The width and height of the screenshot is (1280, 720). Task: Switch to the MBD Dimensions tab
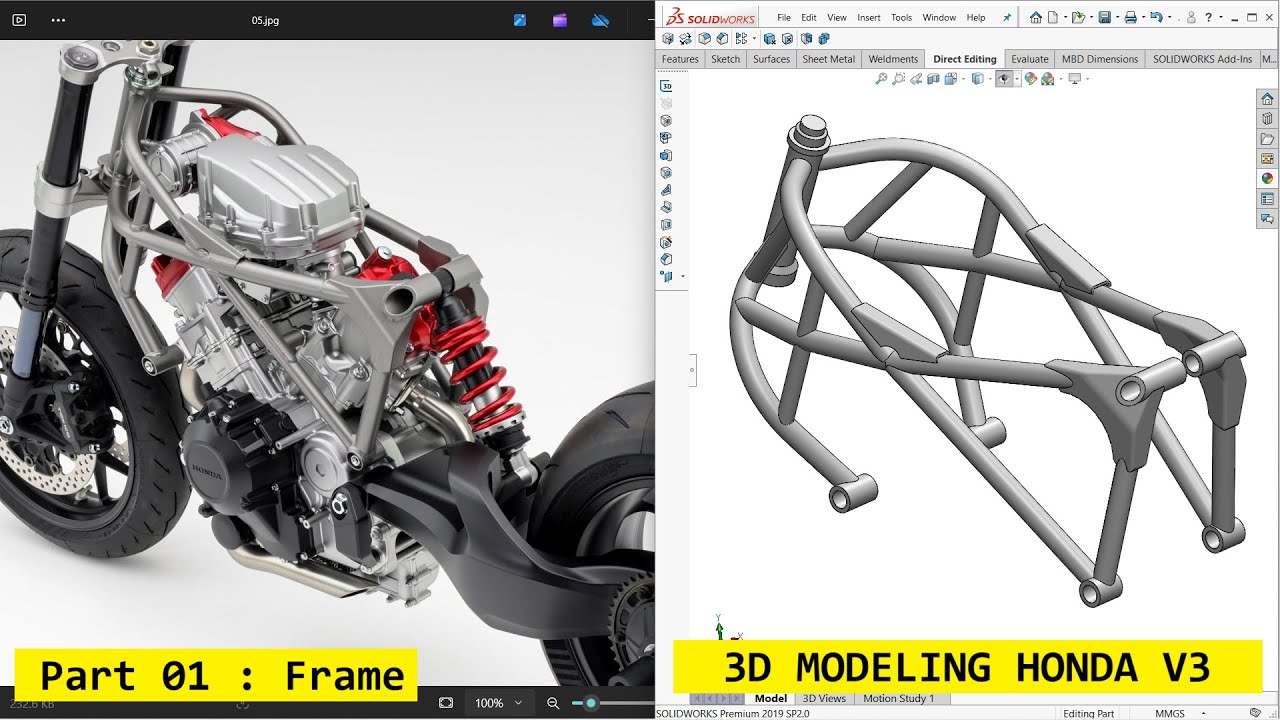[x=1100, y=59]
